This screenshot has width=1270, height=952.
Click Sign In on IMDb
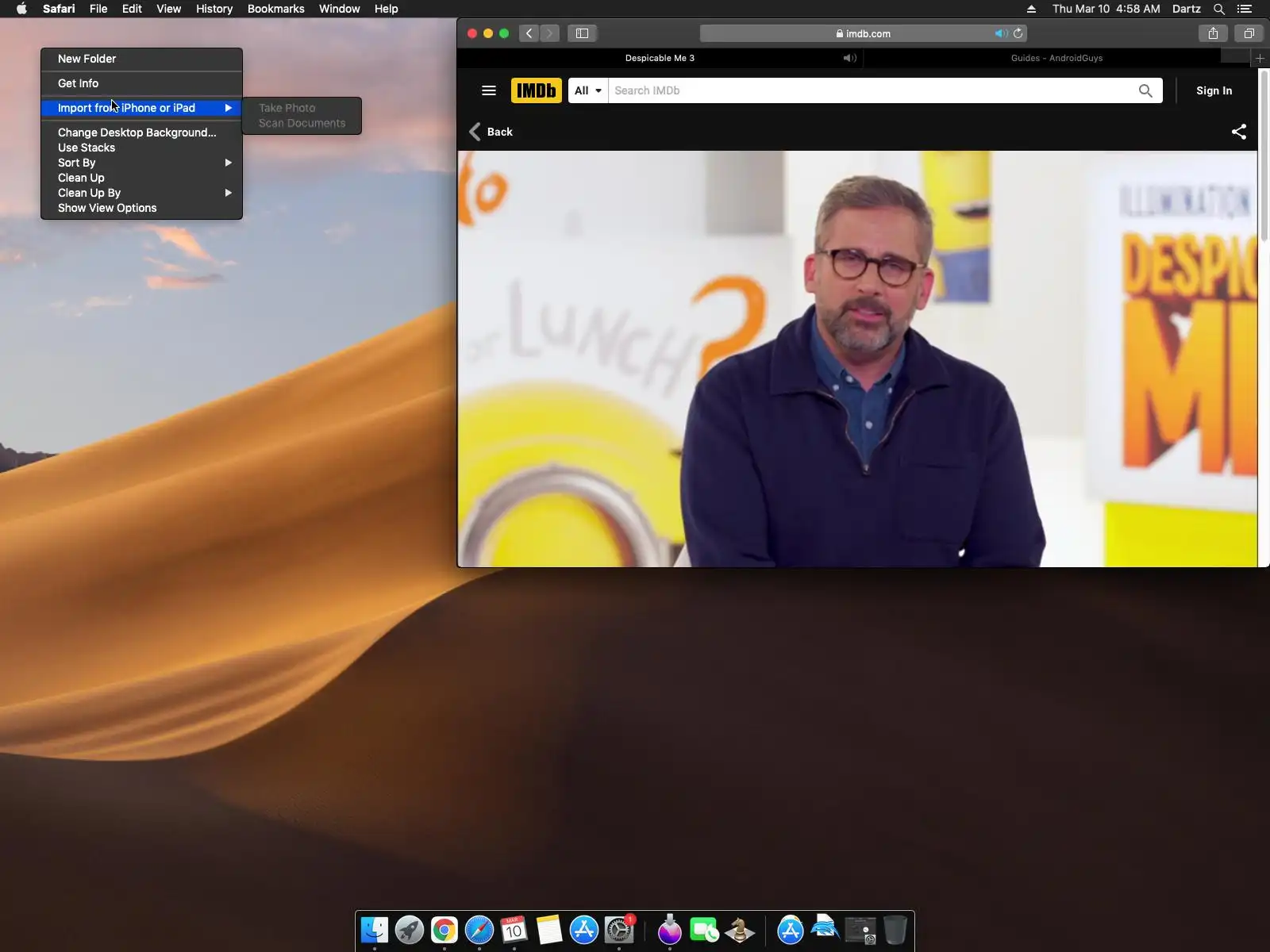[1214, 90]
